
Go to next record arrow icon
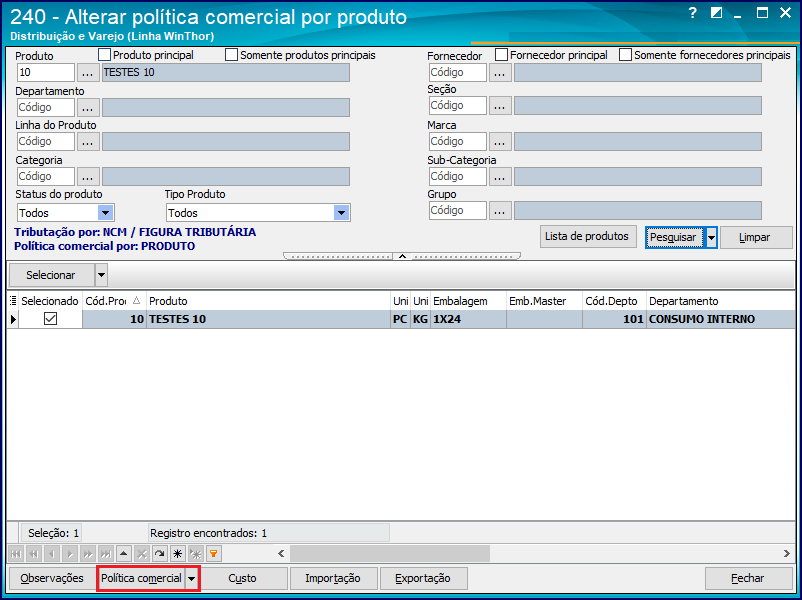70,553
